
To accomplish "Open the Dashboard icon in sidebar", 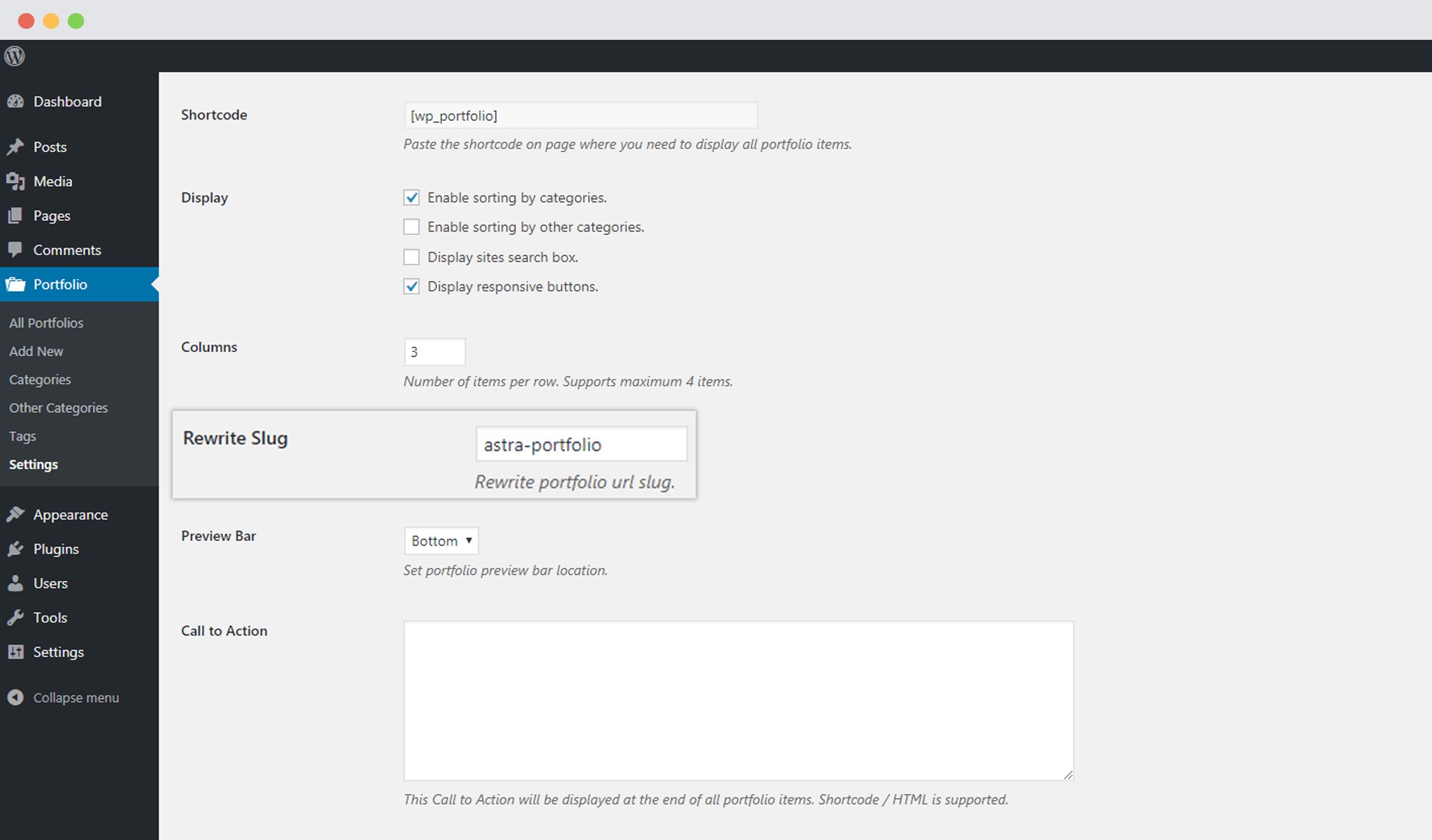I will [x=17, y=101].
